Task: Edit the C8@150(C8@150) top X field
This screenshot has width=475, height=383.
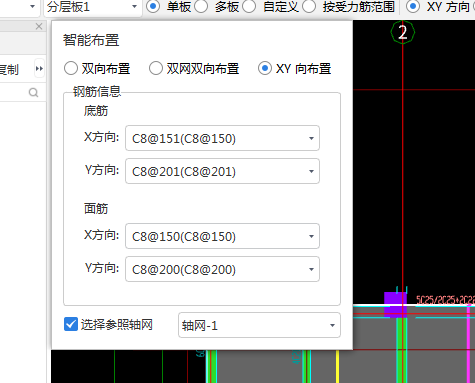Action: click(x=222, y=236)
